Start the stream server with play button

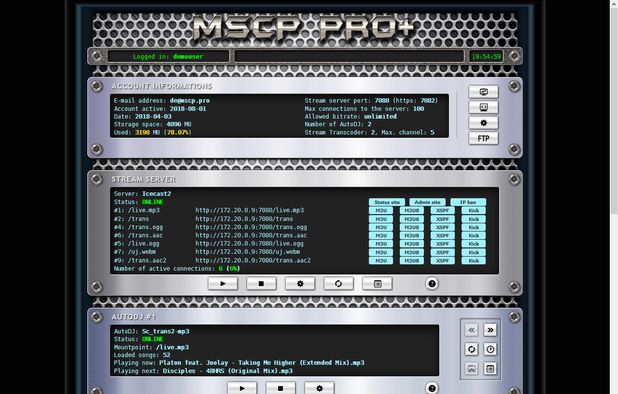click(223, 284)
